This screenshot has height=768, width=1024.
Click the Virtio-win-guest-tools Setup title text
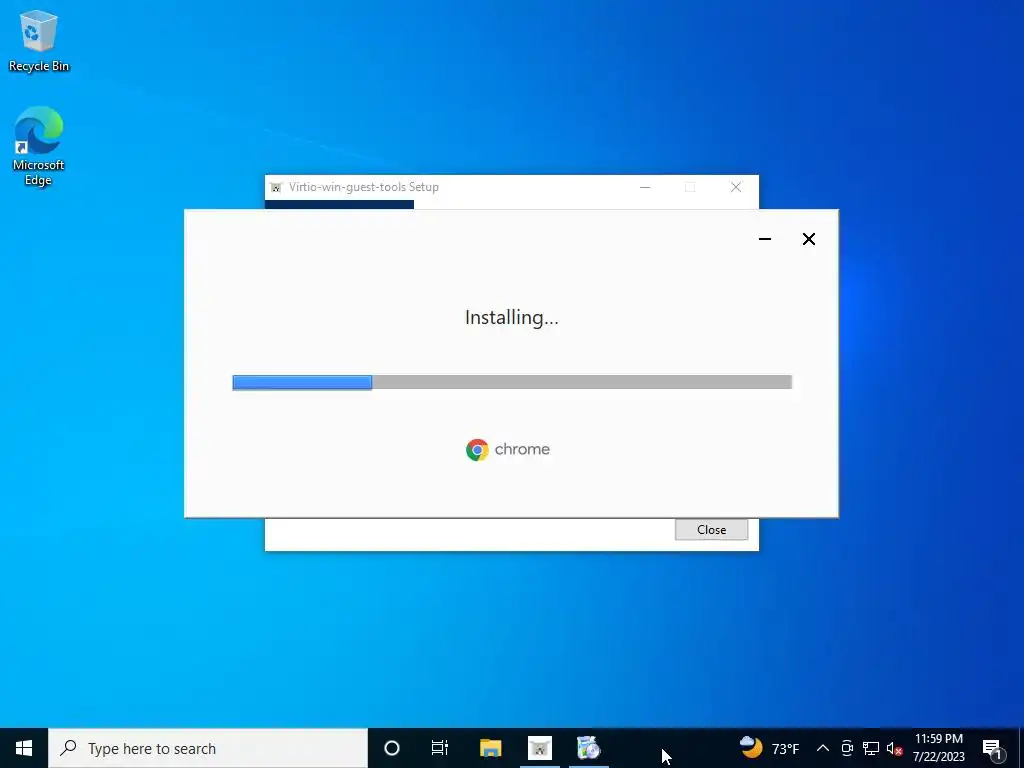click(x=364, y=187)
